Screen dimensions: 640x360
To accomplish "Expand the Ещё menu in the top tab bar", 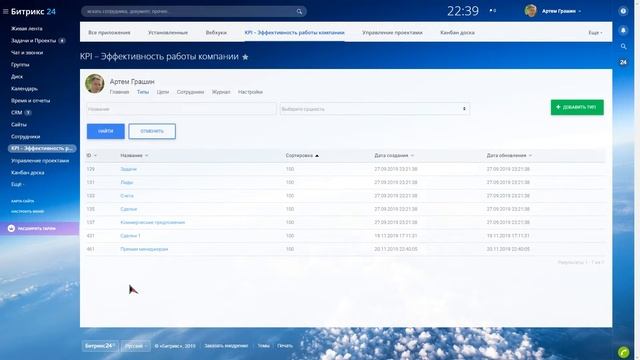I will pos(595,33).
